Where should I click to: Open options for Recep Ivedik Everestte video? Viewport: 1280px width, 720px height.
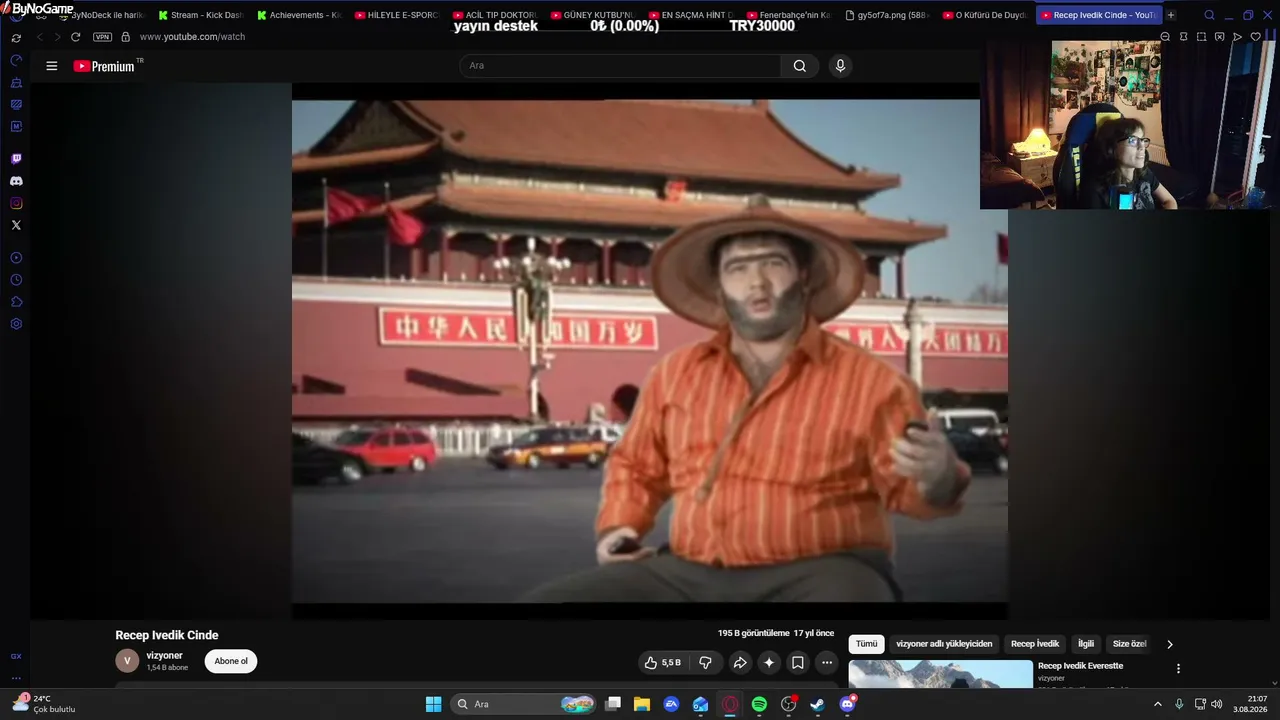point(1178,668)
